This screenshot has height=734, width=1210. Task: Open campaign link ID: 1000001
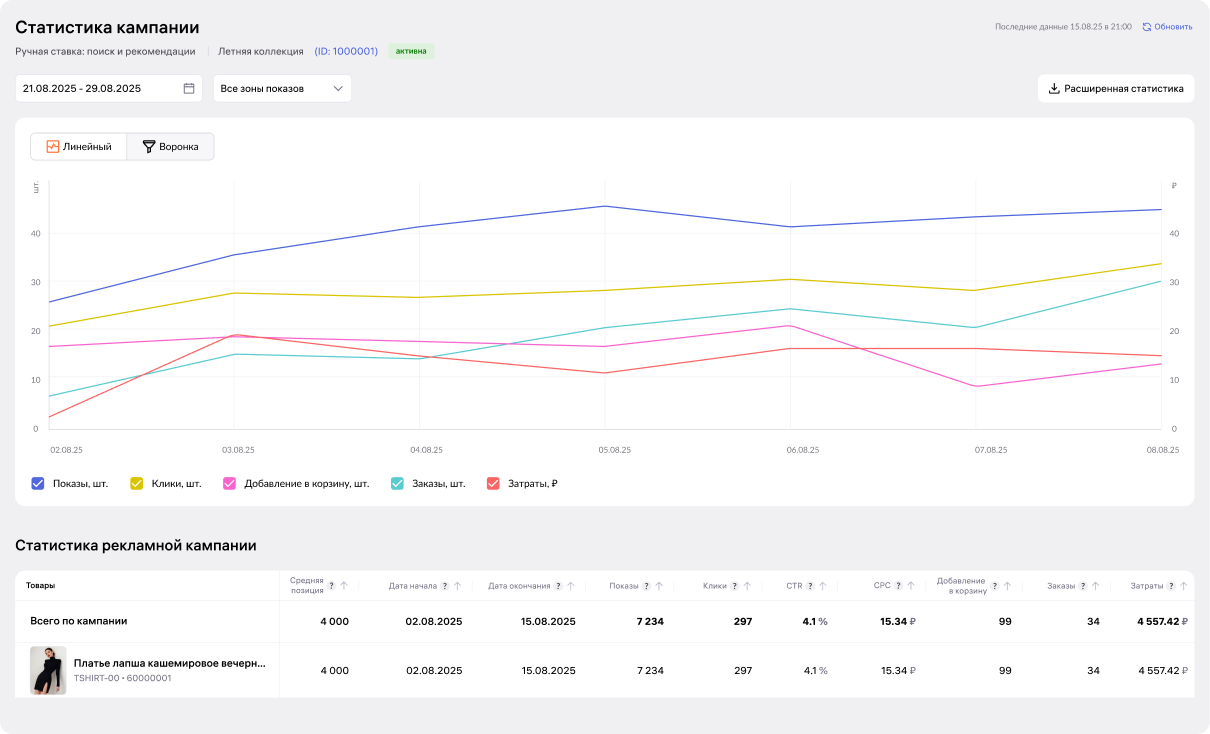click(x=346, y=51)
